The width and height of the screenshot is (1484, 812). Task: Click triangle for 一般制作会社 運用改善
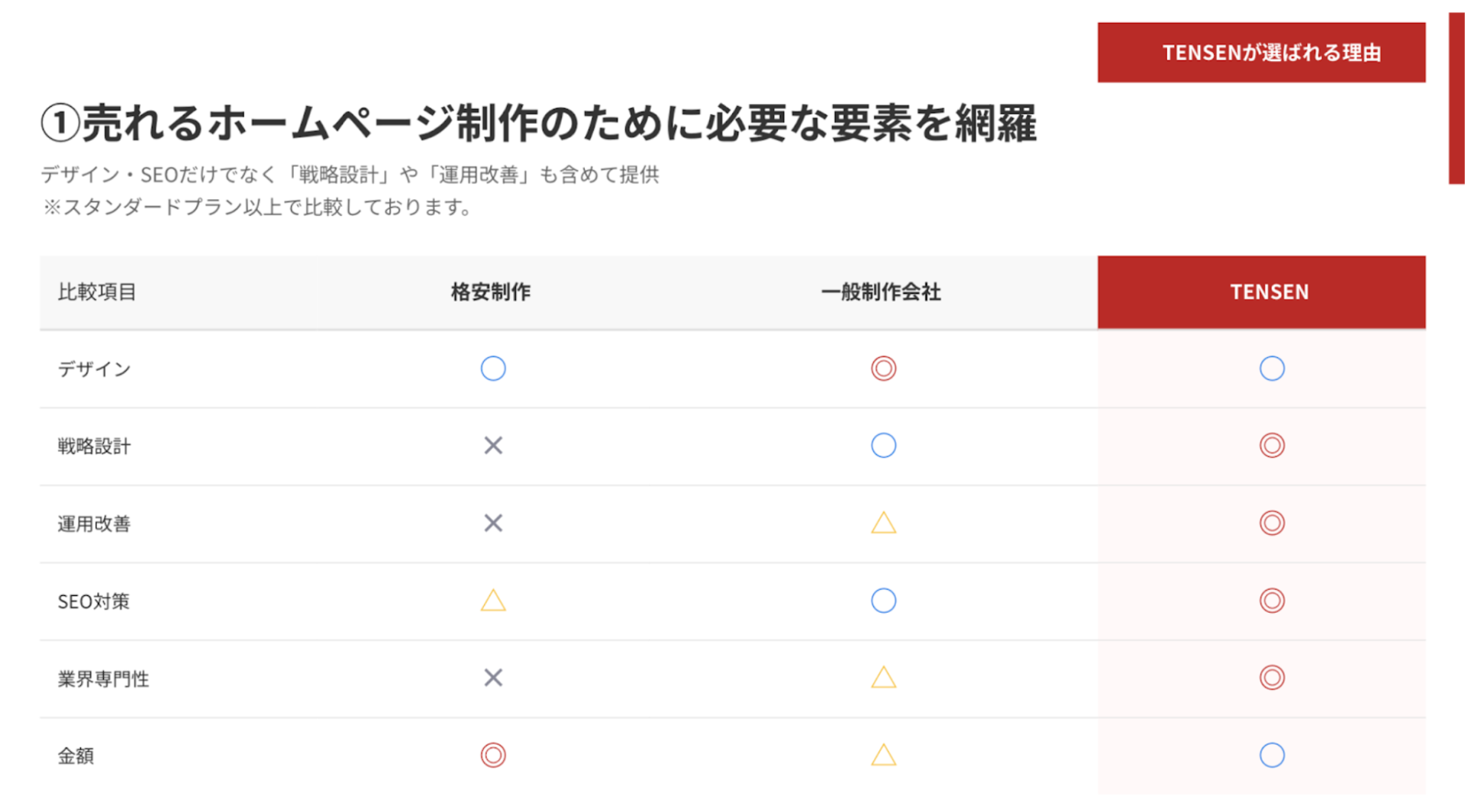(883, 524)
